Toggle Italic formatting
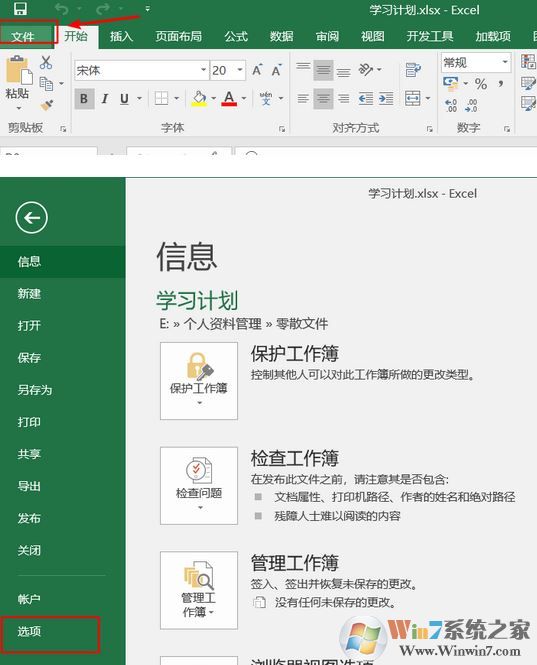The width and height of the screenshot is (537, 665). click(105, 99)
